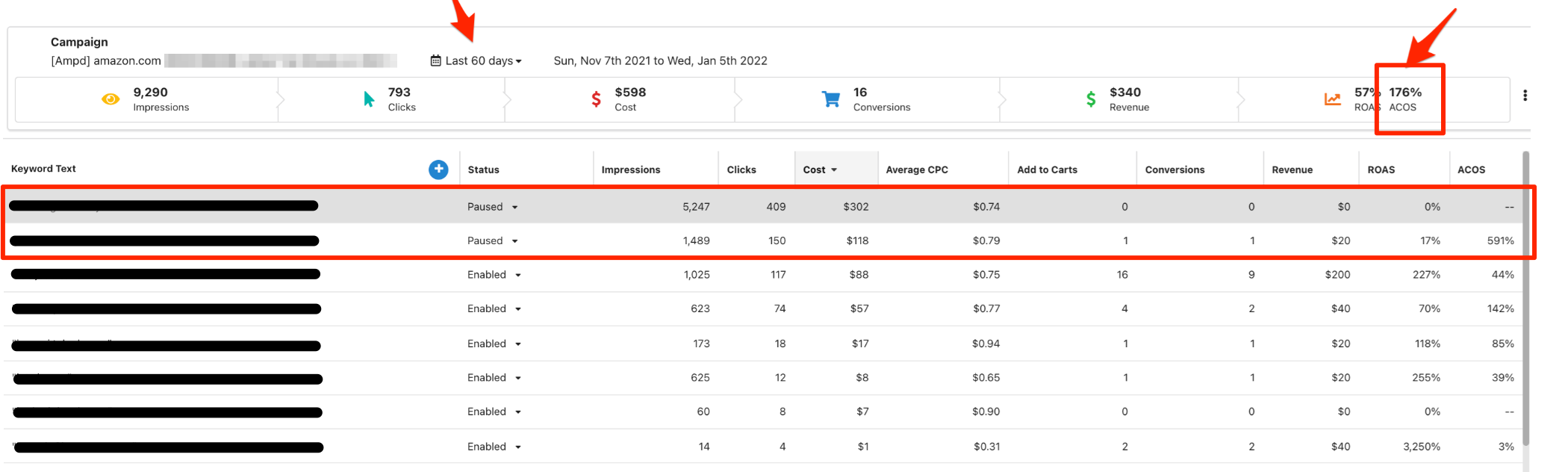Open Enabled status dropdown in the $17 row
The image size is (1568, 472).
coord(494,344)
